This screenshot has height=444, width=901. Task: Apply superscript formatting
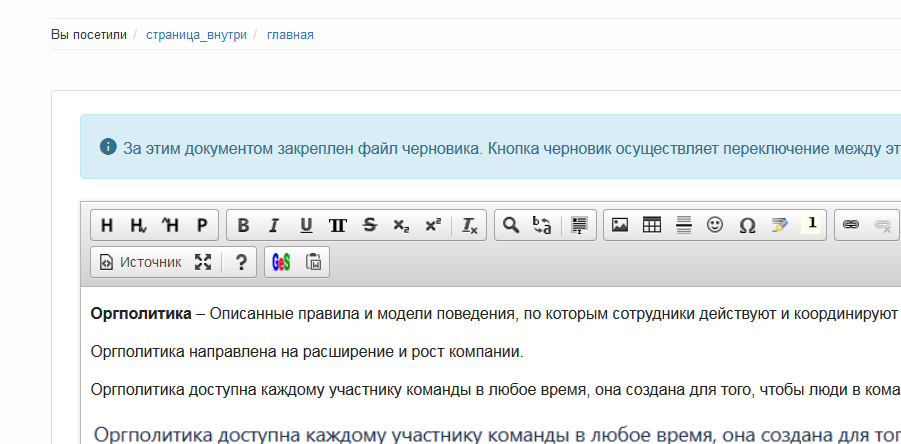[x=433, y=225]
